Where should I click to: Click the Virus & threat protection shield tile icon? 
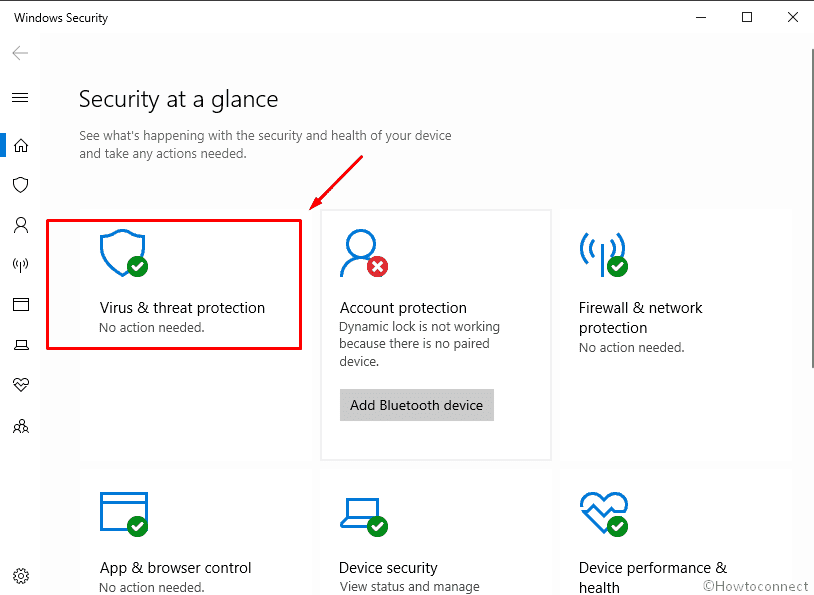124,253
